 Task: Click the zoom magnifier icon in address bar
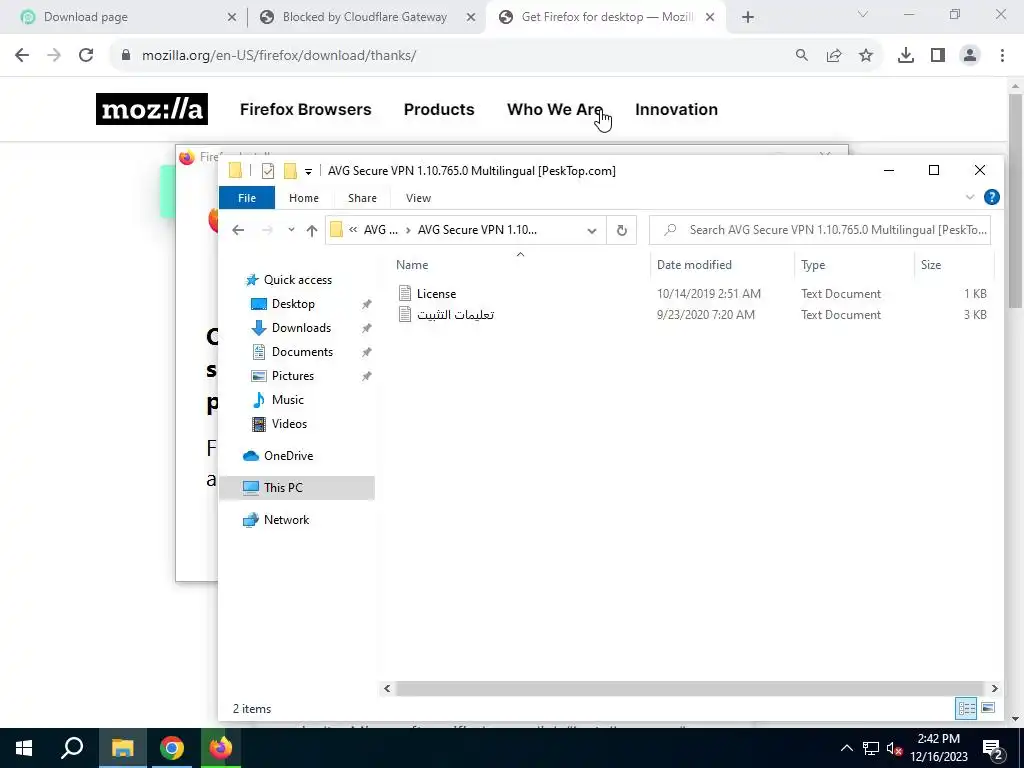click(x=802, y=56)
